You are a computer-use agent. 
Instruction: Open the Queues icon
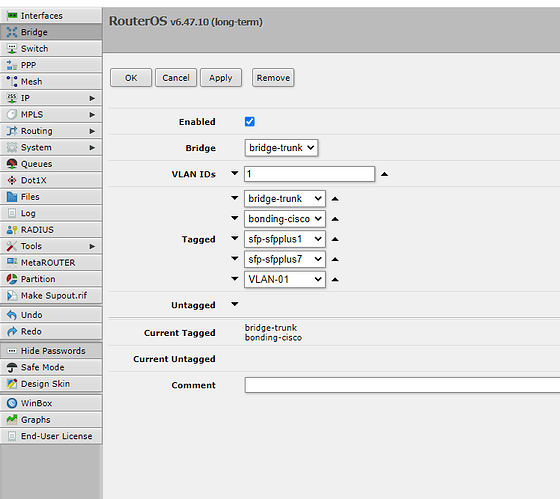12,164
